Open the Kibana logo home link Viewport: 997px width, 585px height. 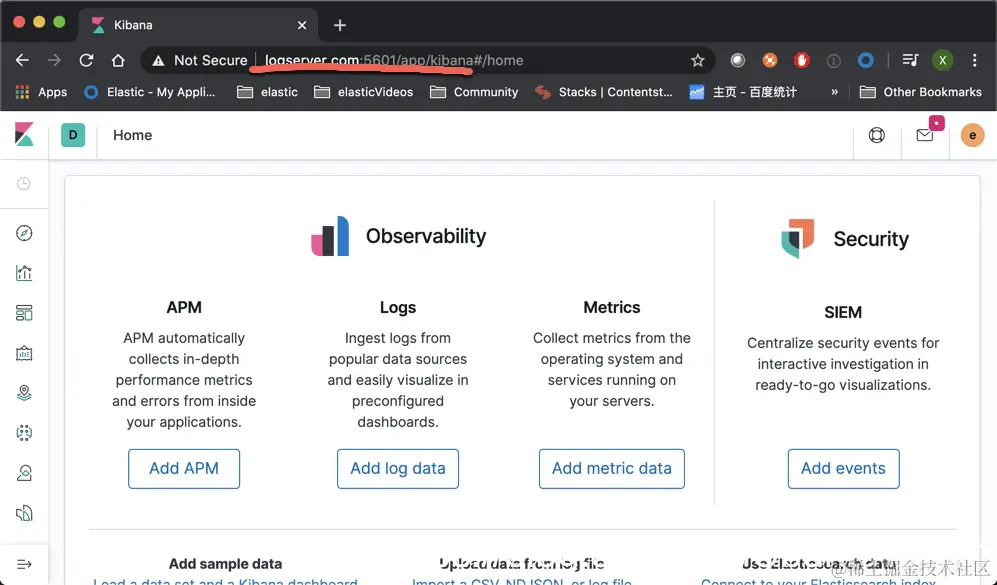click(x=24, y=135)
